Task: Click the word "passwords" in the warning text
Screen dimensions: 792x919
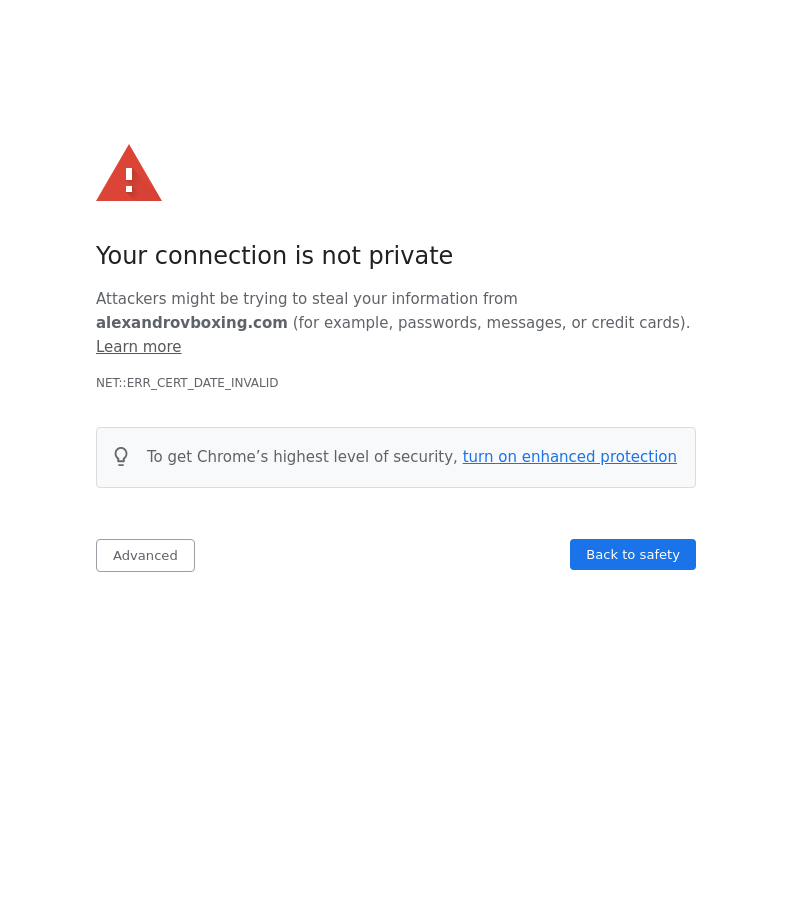Action: tap(438, 323)
